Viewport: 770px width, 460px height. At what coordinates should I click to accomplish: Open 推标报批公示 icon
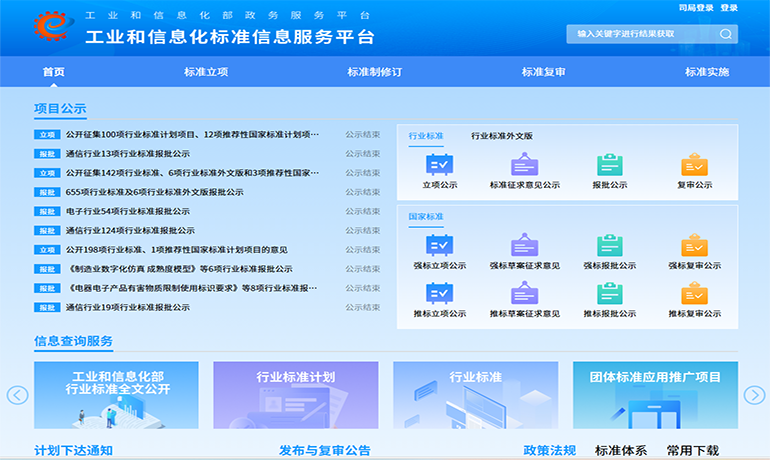pos(609,294)
